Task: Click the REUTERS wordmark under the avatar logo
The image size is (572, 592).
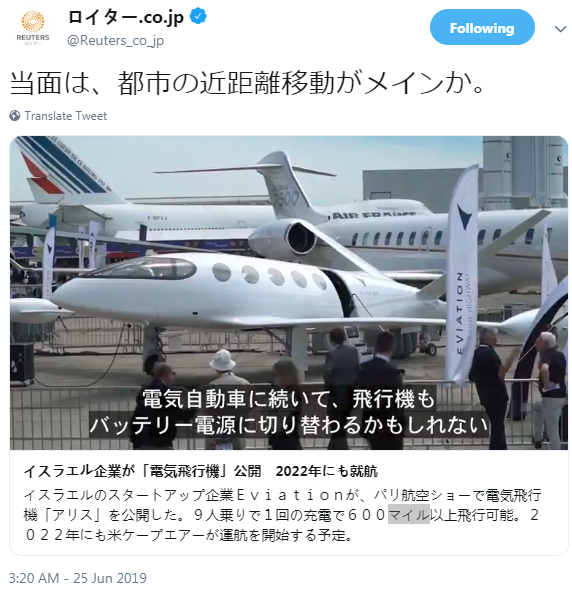Action: 33,37
